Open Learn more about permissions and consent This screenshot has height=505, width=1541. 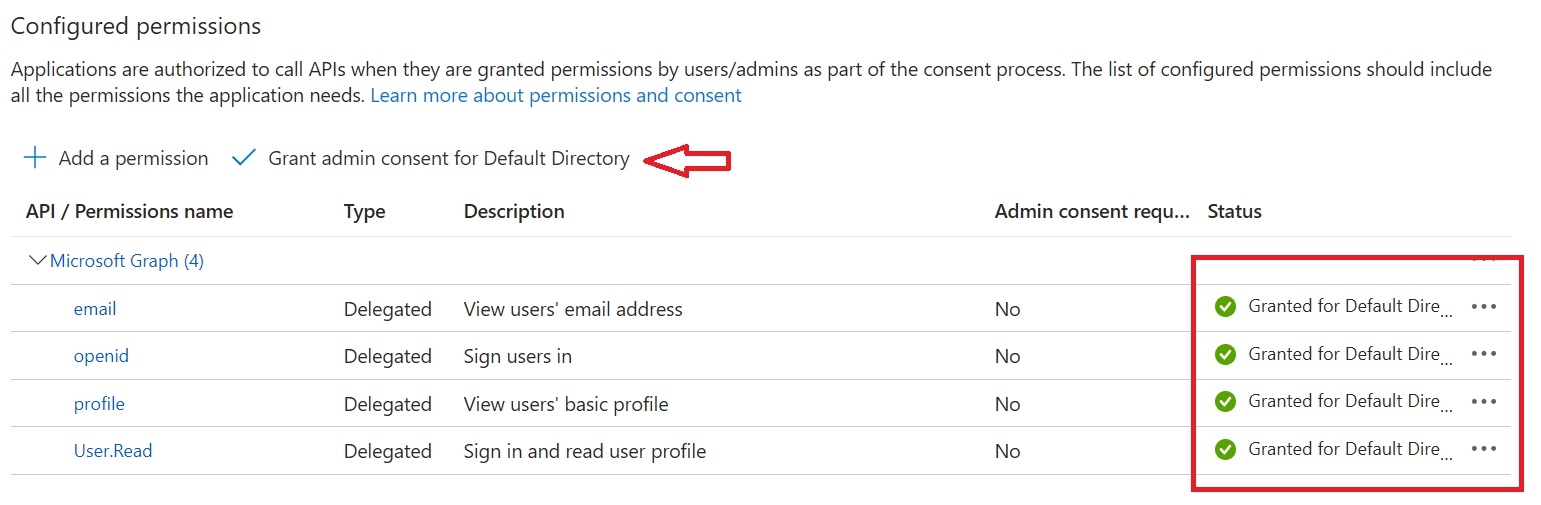coord(556,96)
